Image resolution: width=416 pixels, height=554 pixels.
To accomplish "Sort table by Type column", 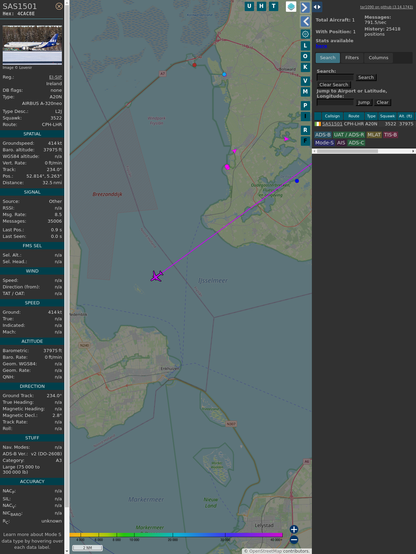I will pyautogui.click(x=371, y=116).
